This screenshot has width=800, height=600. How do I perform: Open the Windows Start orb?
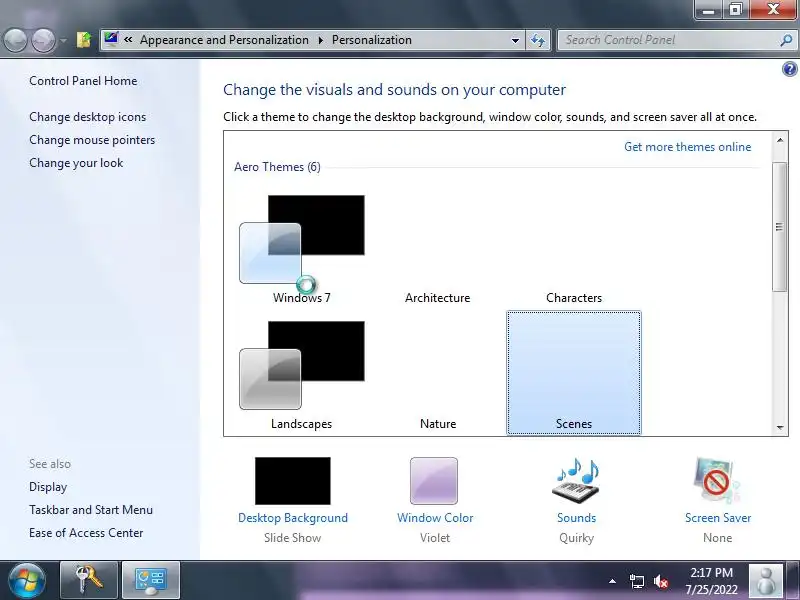(x=27, y=581)
